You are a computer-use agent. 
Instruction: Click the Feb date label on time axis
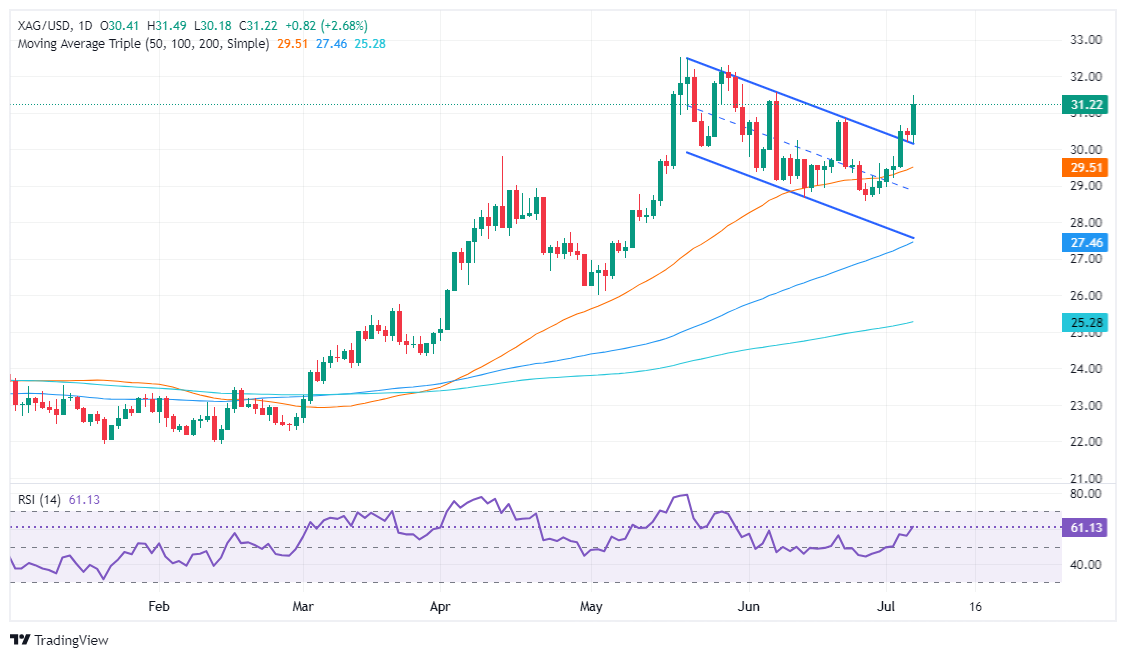coord(159,606)
